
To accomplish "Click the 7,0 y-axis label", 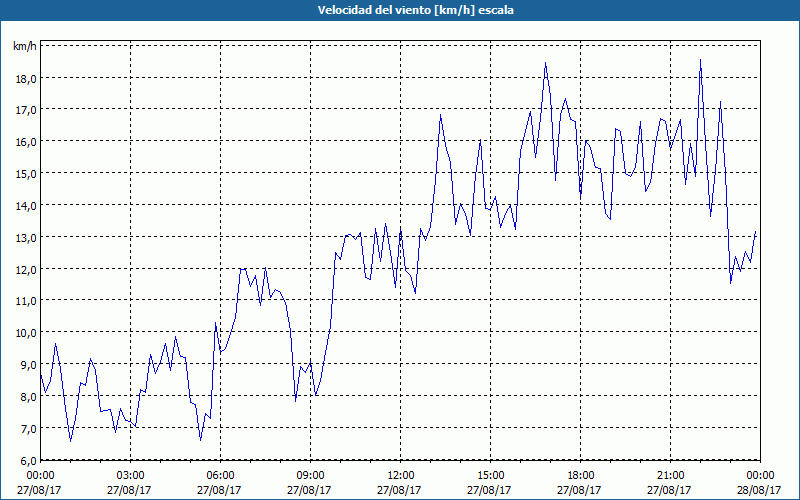I will tap(29, 429).
